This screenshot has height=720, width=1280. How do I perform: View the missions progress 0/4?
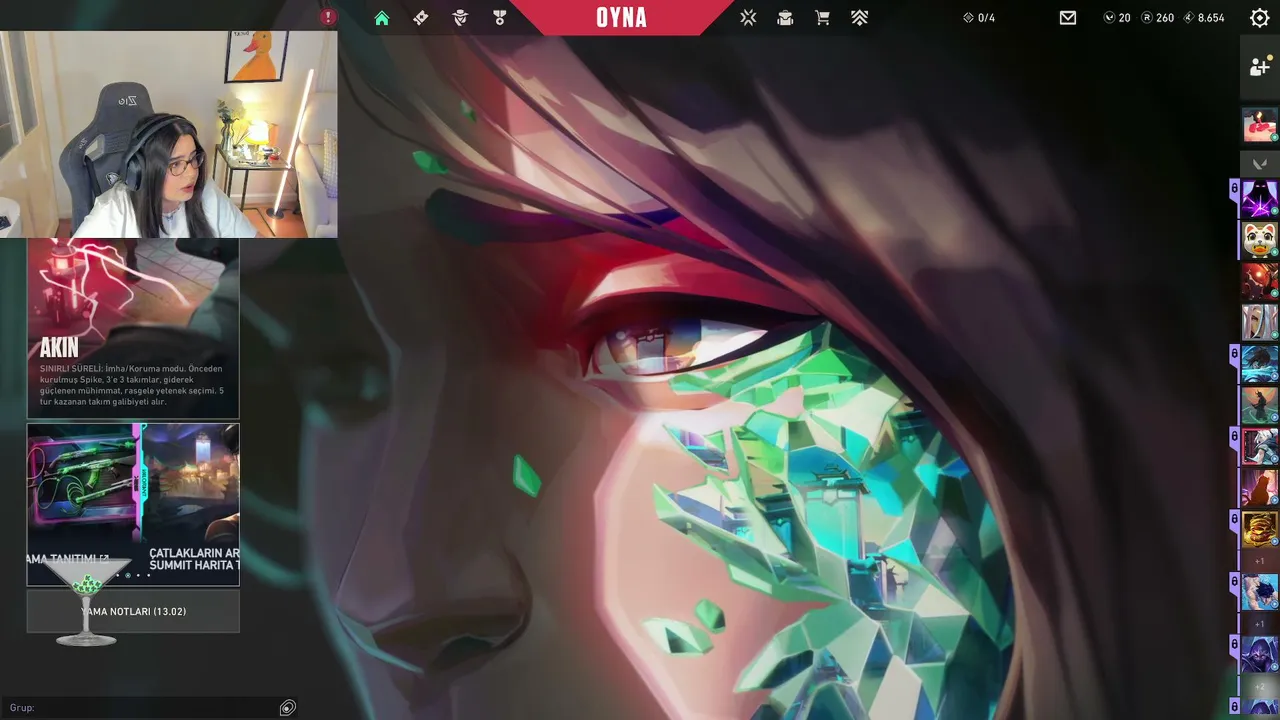pyautogui.click(x=979, y=18)
